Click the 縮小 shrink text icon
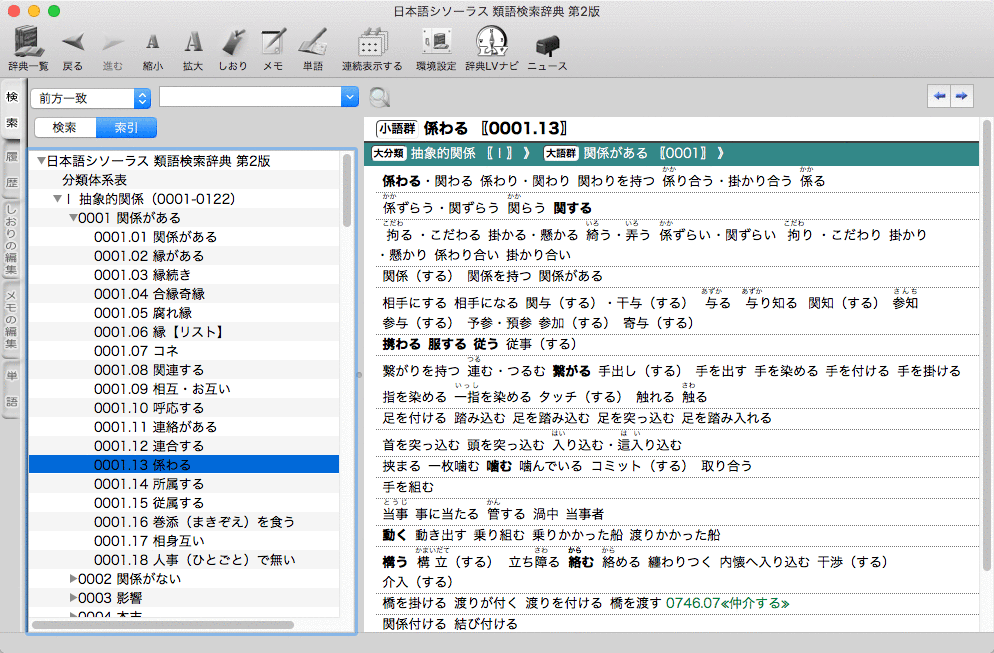The width and height of the screenshot is (994, 653). coord(152,42)
